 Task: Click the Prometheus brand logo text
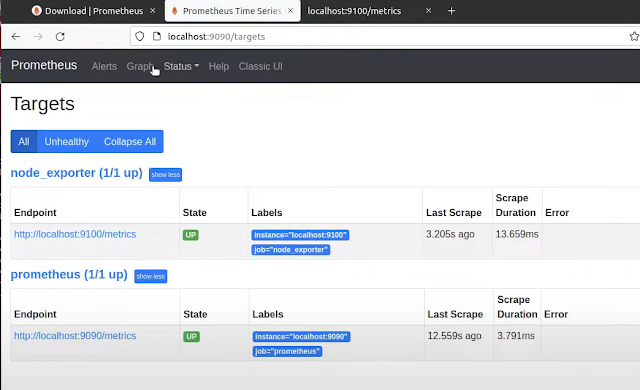44,65
